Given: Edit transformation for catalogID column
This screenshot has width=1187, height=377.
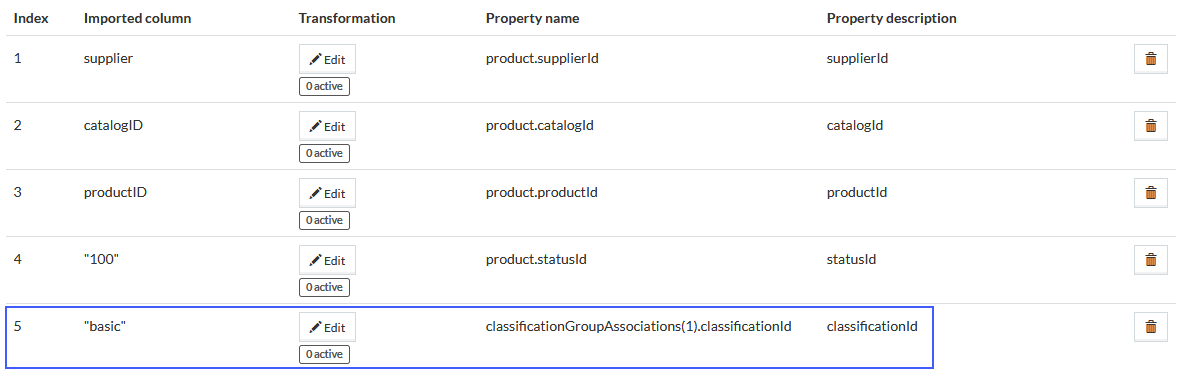Looking at the screenshot, I should (327, 126).
